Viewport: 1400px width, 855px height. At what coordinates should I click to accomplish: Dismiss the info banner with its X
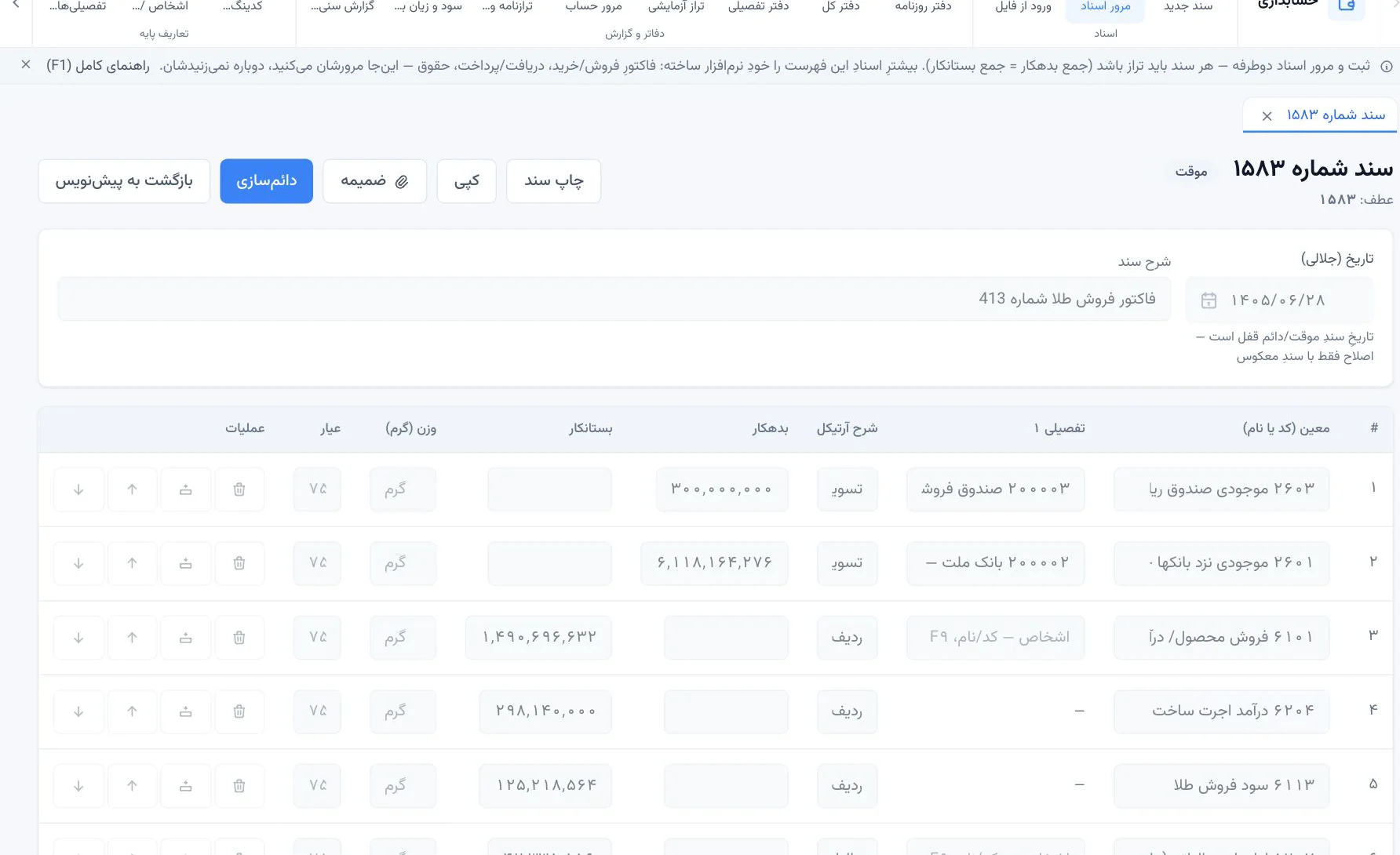(26, 65)
